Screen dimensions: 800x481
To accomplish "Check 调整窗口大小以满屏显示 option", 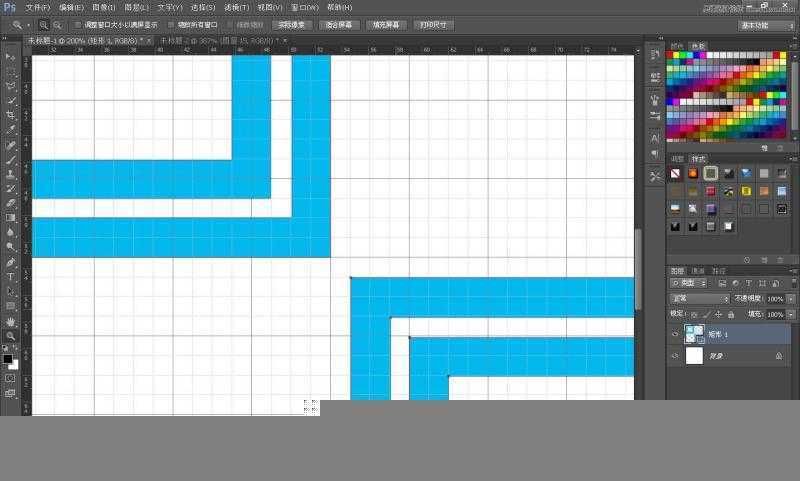I will click(115, 24).
